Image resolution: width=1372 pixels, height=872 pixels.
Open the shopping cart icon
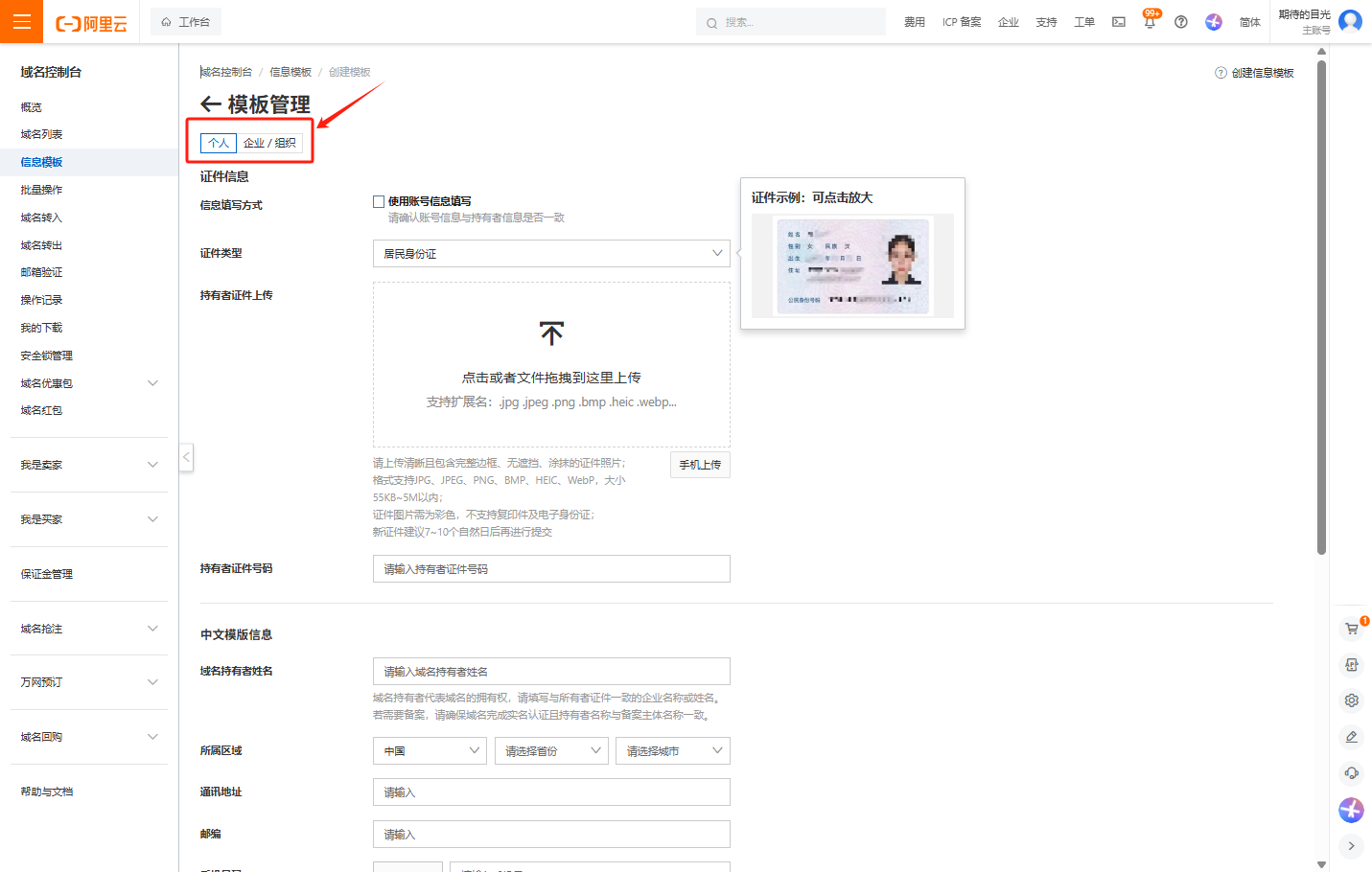pyautogui.click(x=1351, y=629)
